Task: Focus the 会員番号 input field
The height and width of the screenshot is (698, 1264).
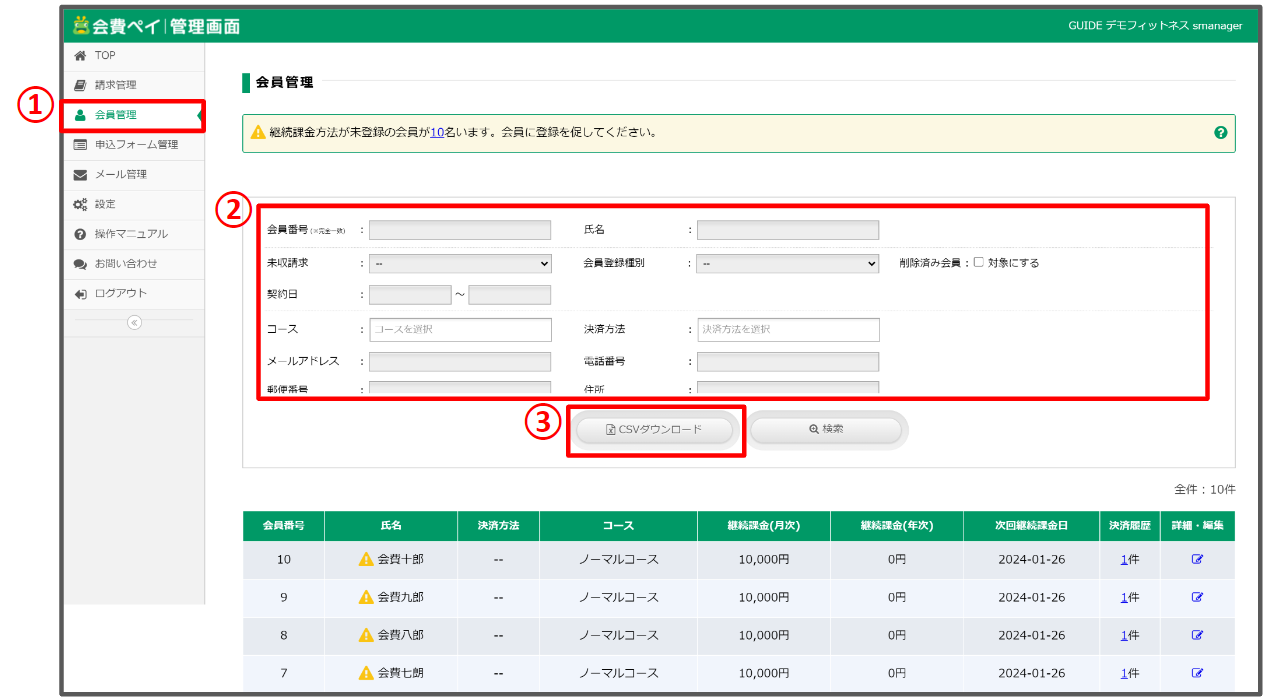Action: tap(460, 230)
